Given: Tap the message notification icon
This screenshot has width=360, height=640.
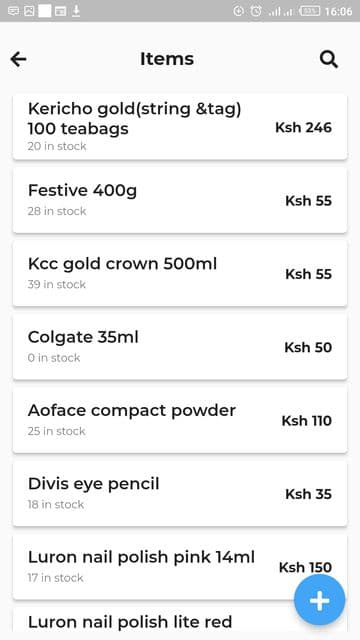Looking at the screenshot, I should tap(13, 11).
